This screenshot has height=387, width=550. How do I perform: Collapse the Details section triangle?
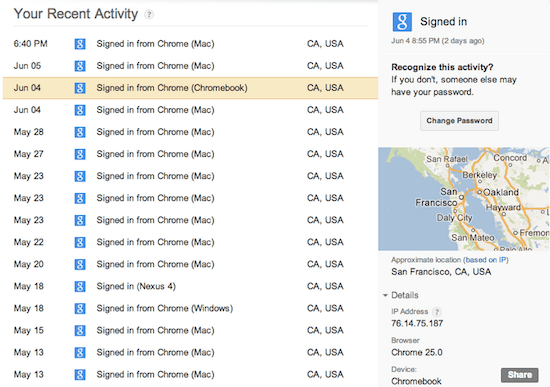click(x=385, y=295)
